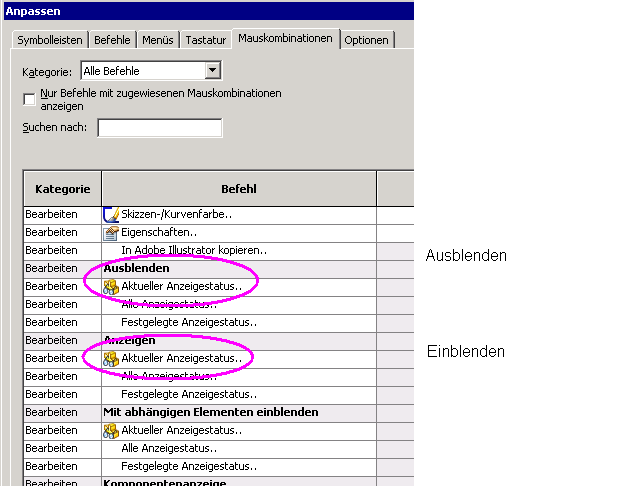Switch to the Optionen tab
This screenshot has width=635, height=486.
click(367, 40)
